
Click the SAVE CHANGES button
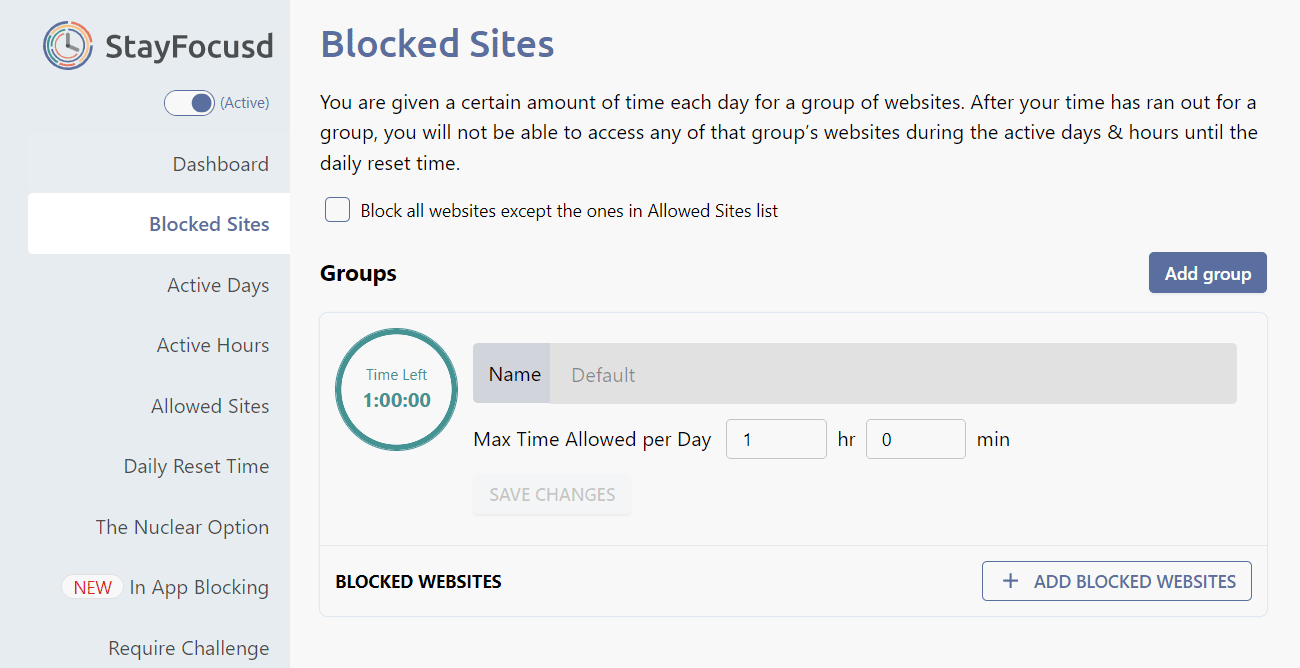(552, 495)
